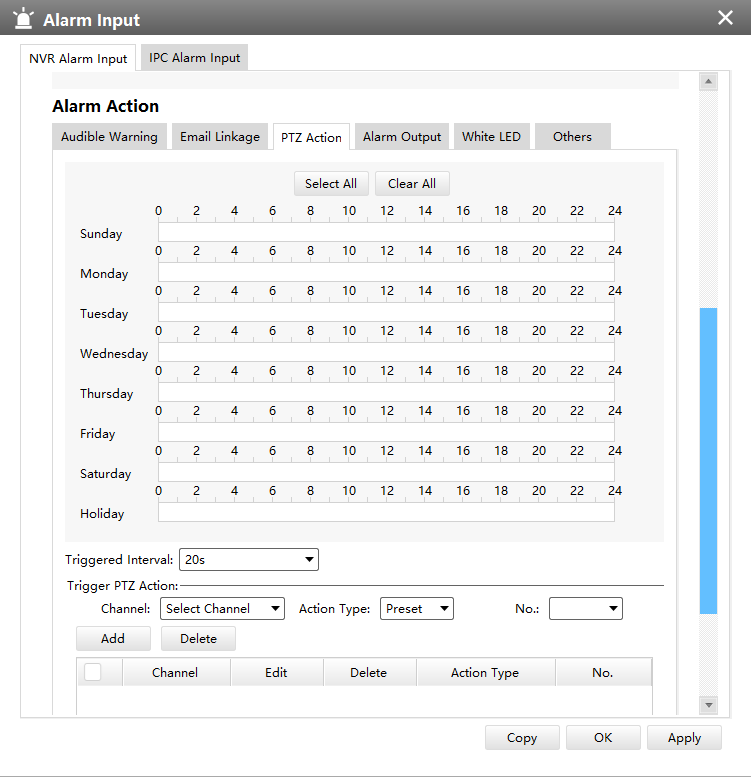This screenshot has height=777, width=751.
Task: Click the Add PTZ action button
Action: pos(113,638)
